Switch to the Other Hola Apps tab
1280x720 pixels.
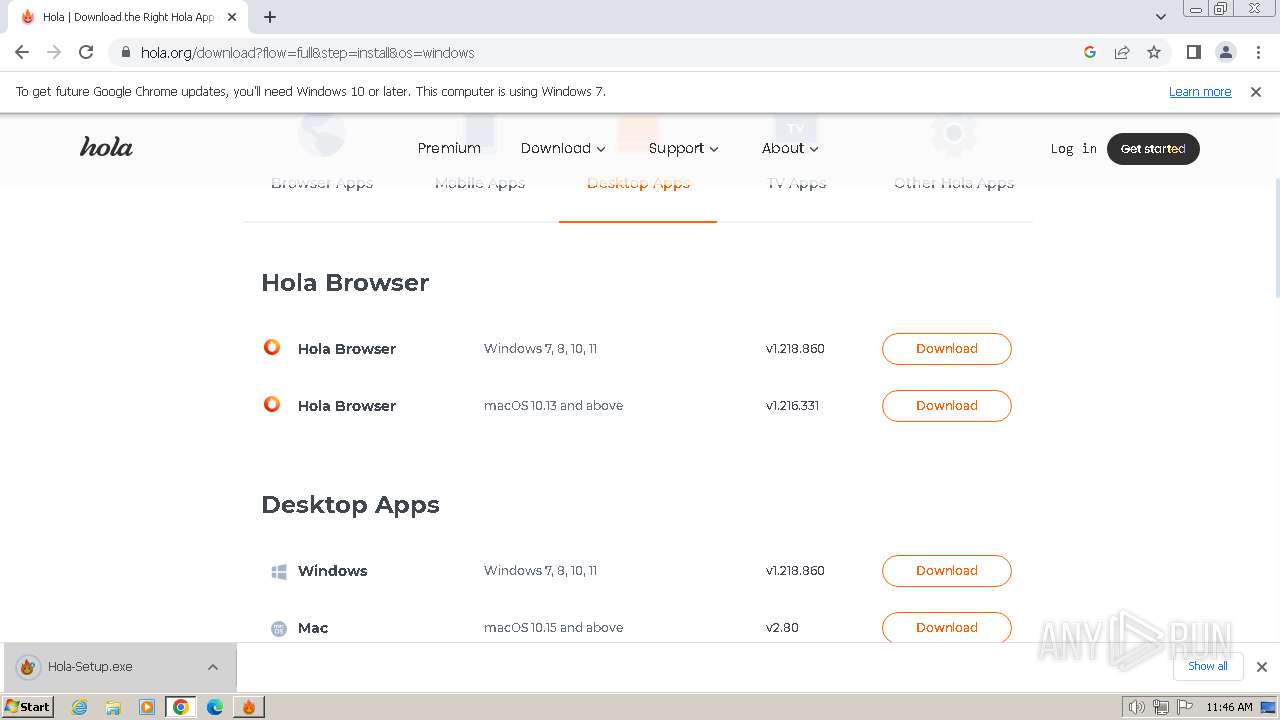[x=954, y=183]
